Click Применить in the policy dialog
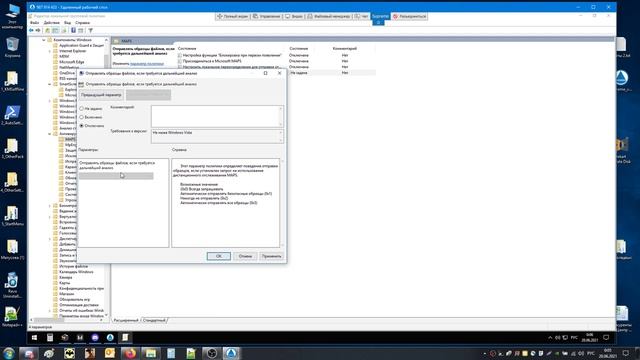Viewport: 640px width, 360px height. pyautogui.click(x=271, y=256)
